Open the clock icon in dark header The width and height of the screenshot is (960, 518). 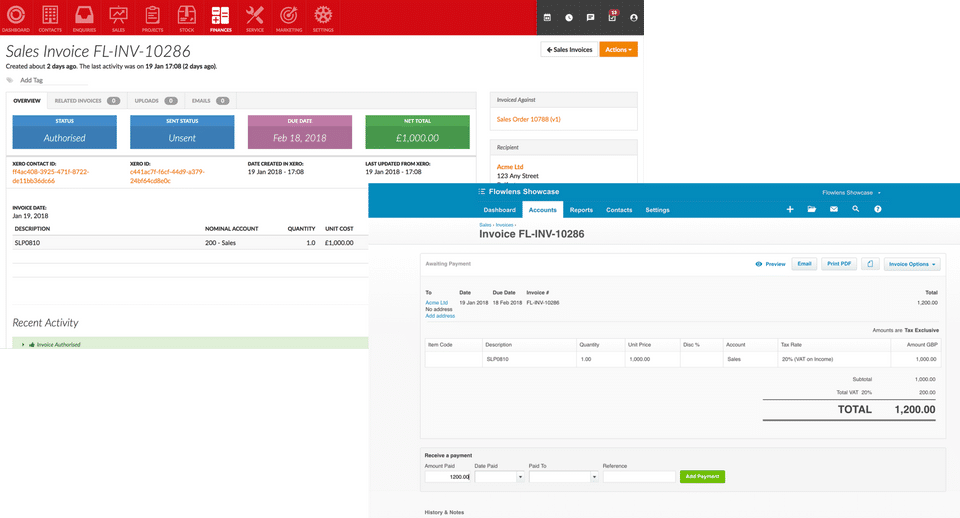[569, 18]
